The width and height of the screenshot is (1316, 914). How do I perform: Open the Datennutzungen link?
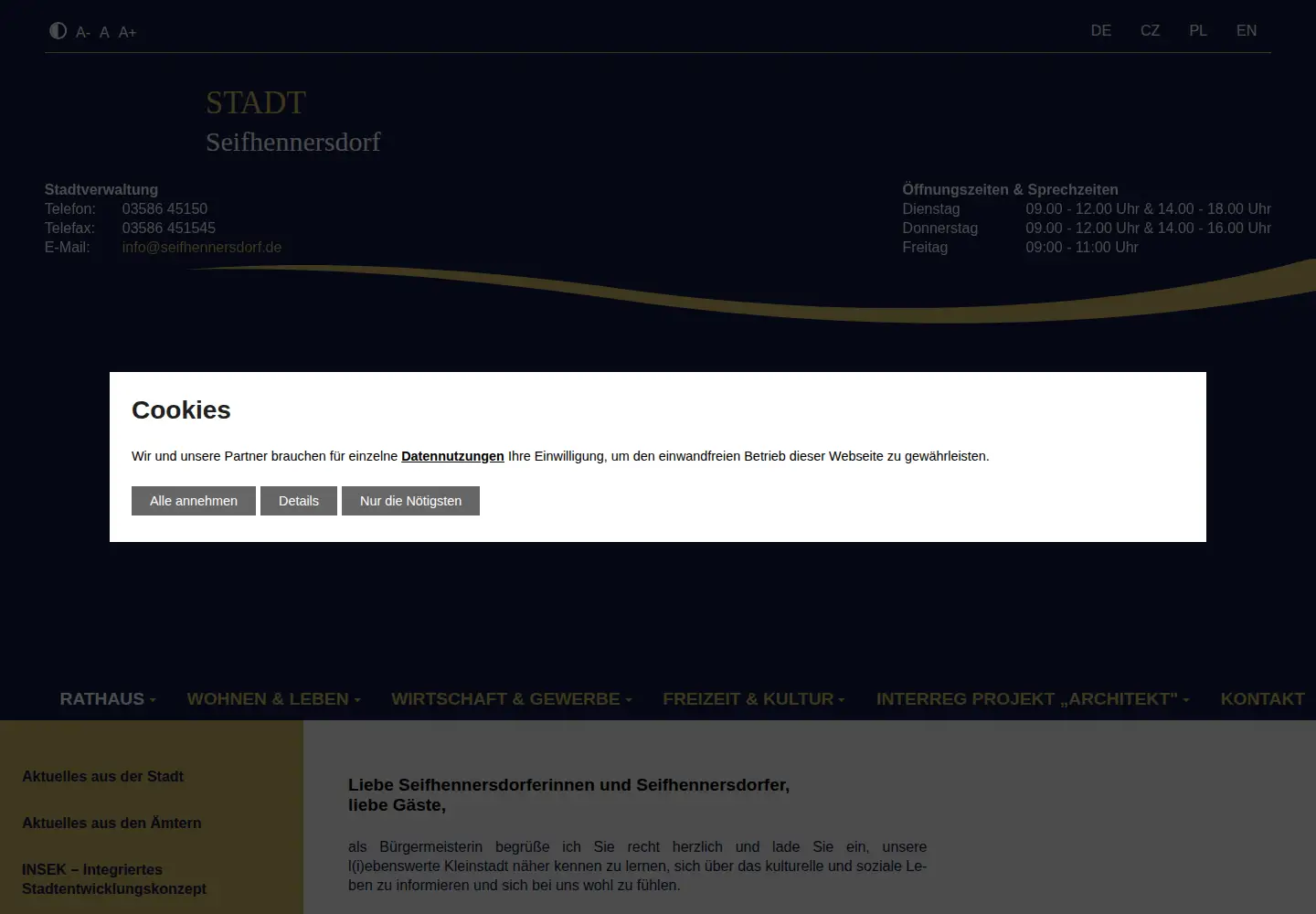pos(452,456)
